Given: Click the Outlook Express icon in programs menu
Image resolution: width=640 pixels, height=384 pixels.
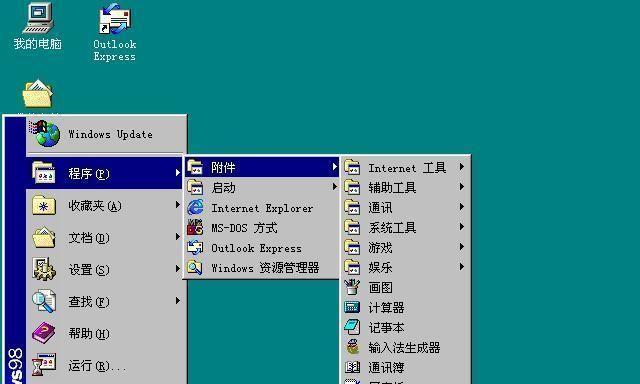Looking at the screenshot, I should 195,248.
